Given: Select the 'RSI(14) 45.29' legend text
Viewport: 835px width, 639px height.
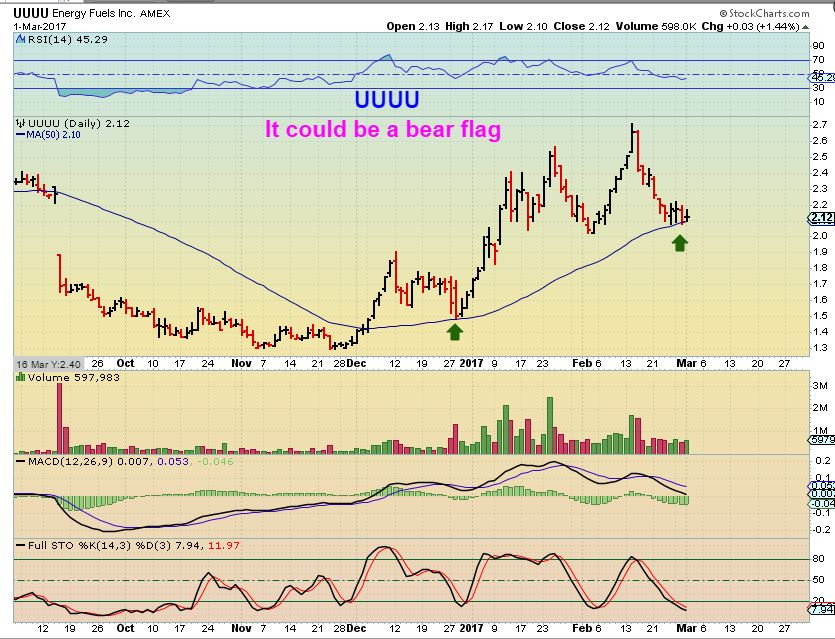Looking at the screenshot, I should pos(68,39).
